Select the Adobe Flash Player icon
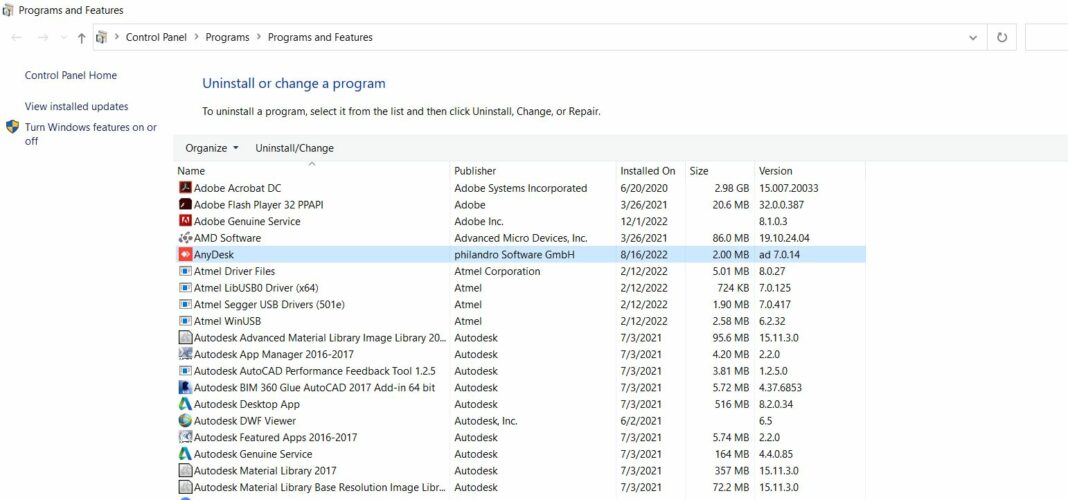Screen dimensions: 1068x500 (x=185, y=205)
